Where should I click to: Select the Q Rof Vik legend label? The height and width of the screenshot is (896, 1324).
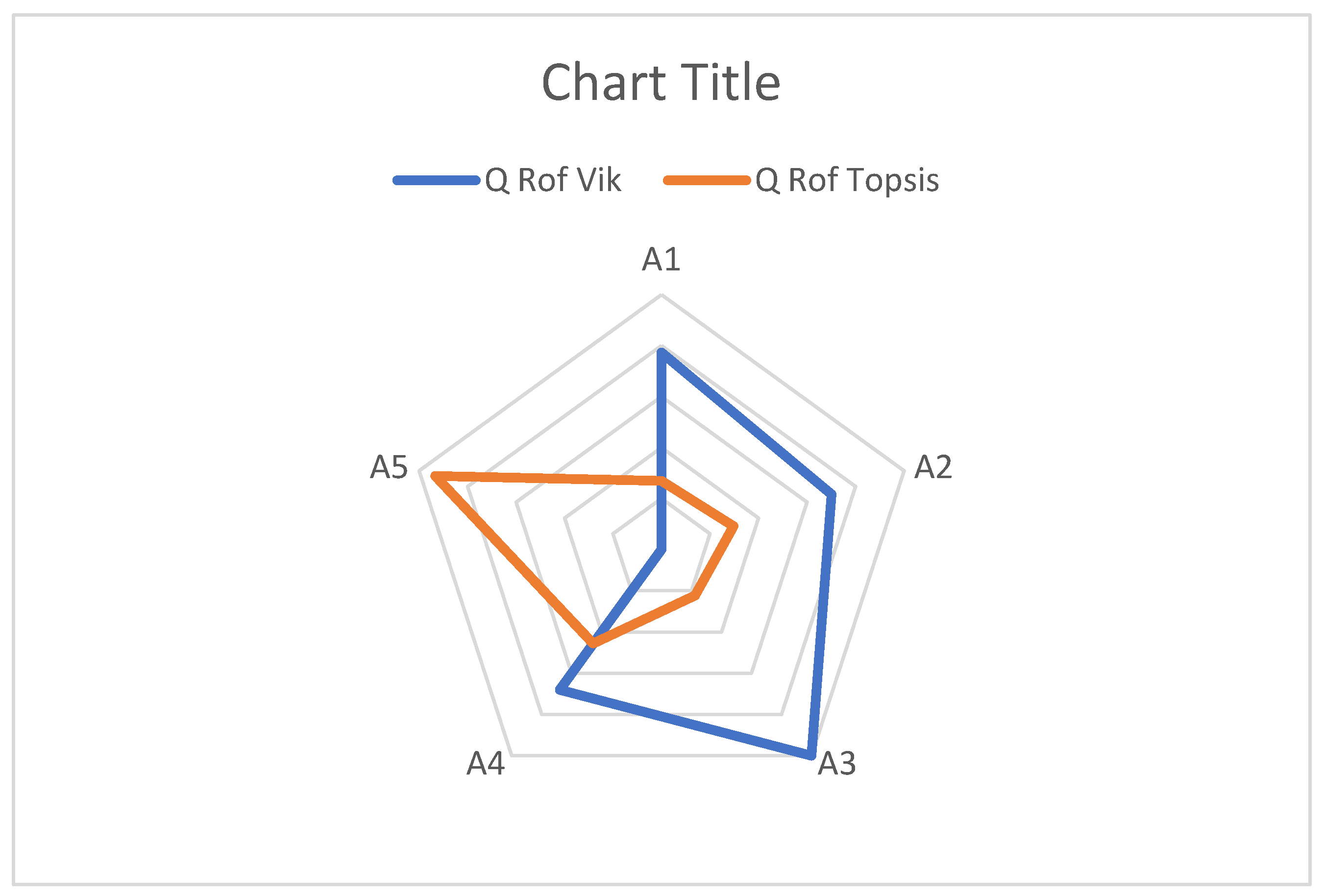(x=553, y=180)
